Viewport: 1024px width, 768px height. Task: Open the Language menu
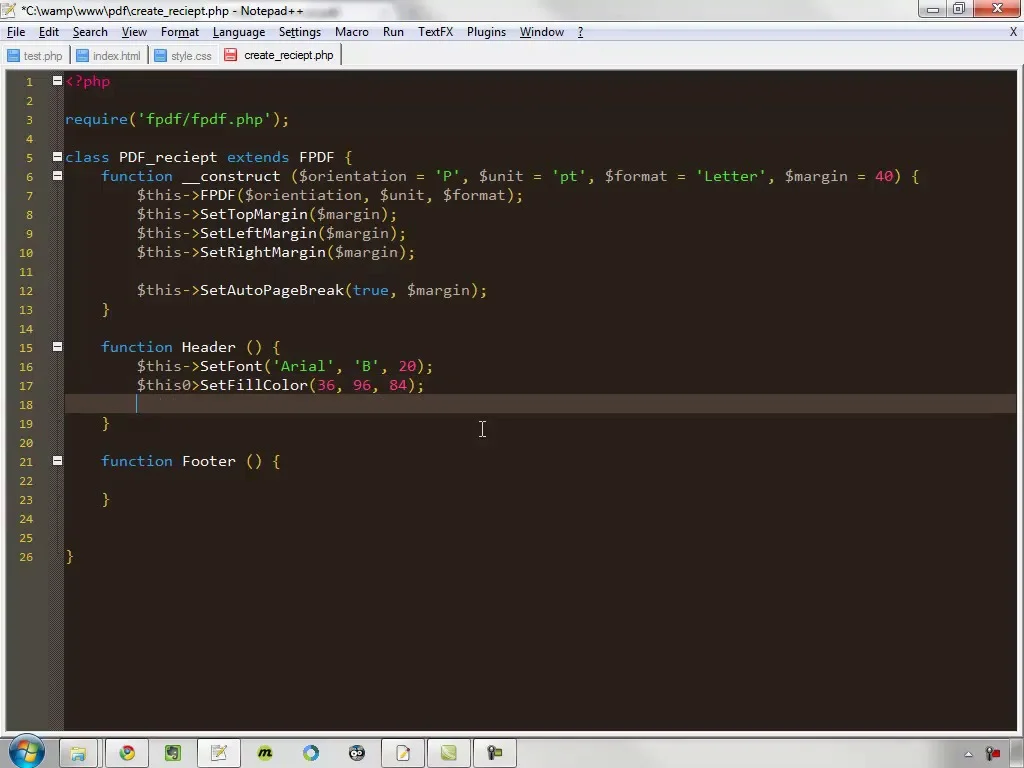point(239,32)
